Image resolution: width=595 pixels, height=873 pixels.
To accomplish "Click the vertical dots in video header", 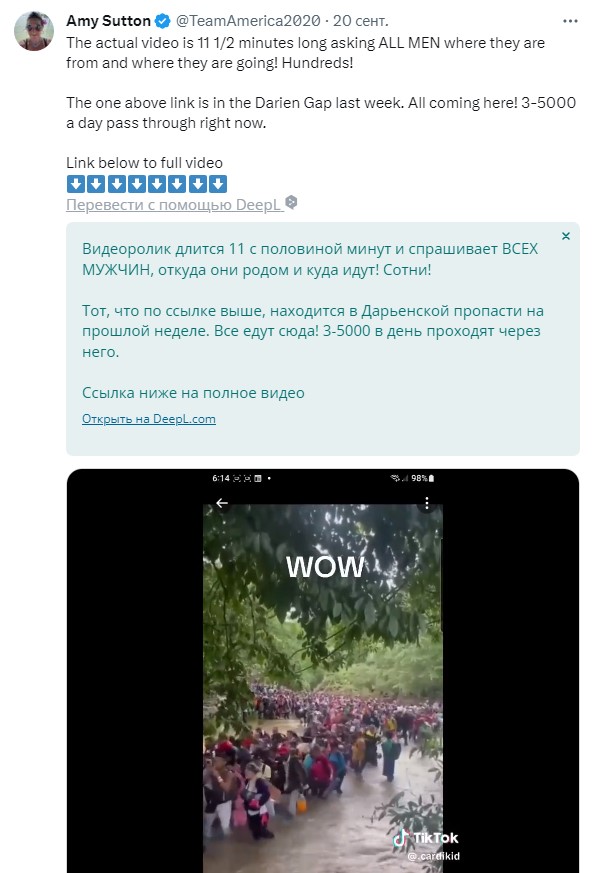I will [427, 503].
